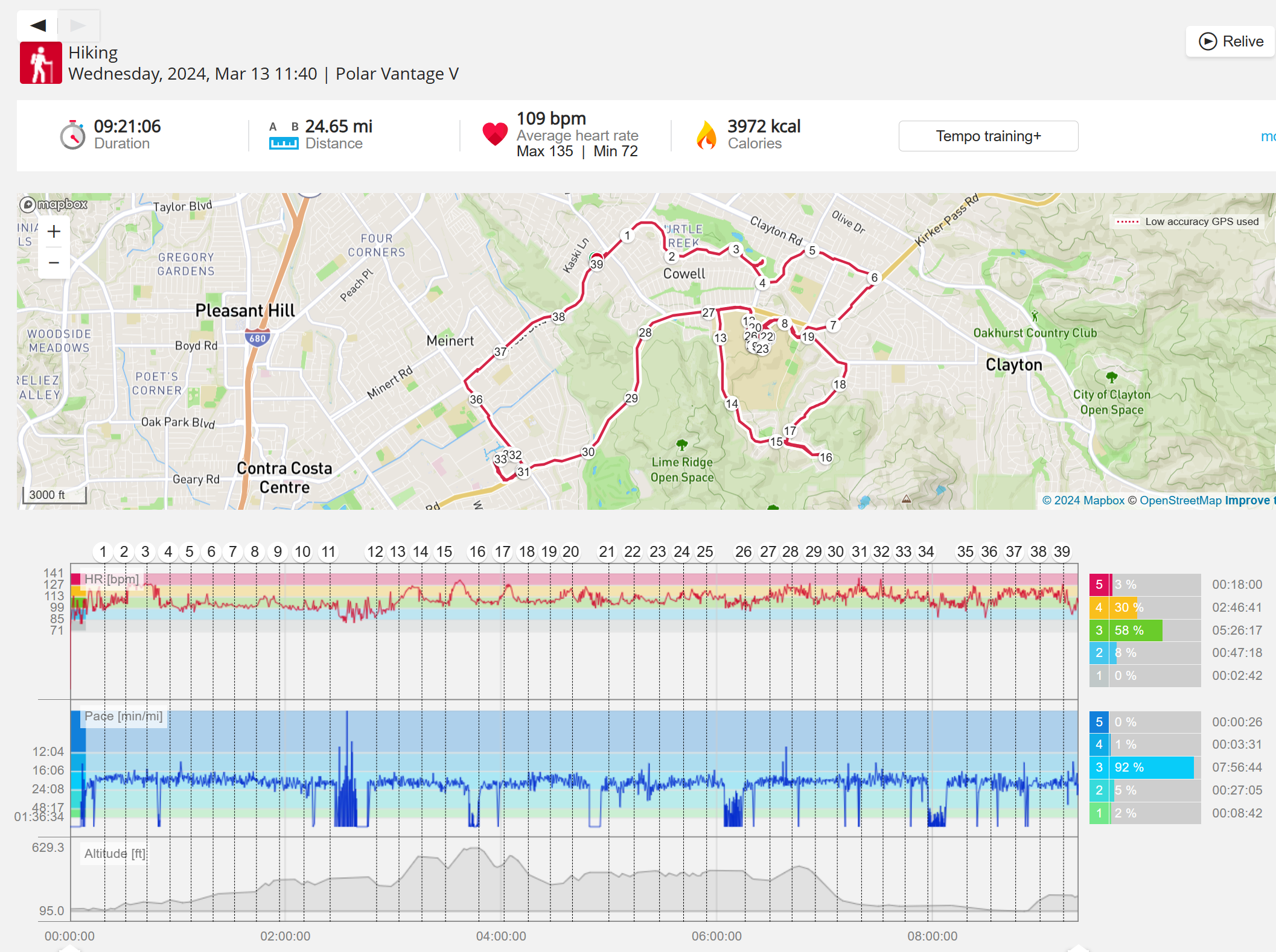Click the calories flame icon
This screenshot has width=1276, height=952.
point(706,135)
